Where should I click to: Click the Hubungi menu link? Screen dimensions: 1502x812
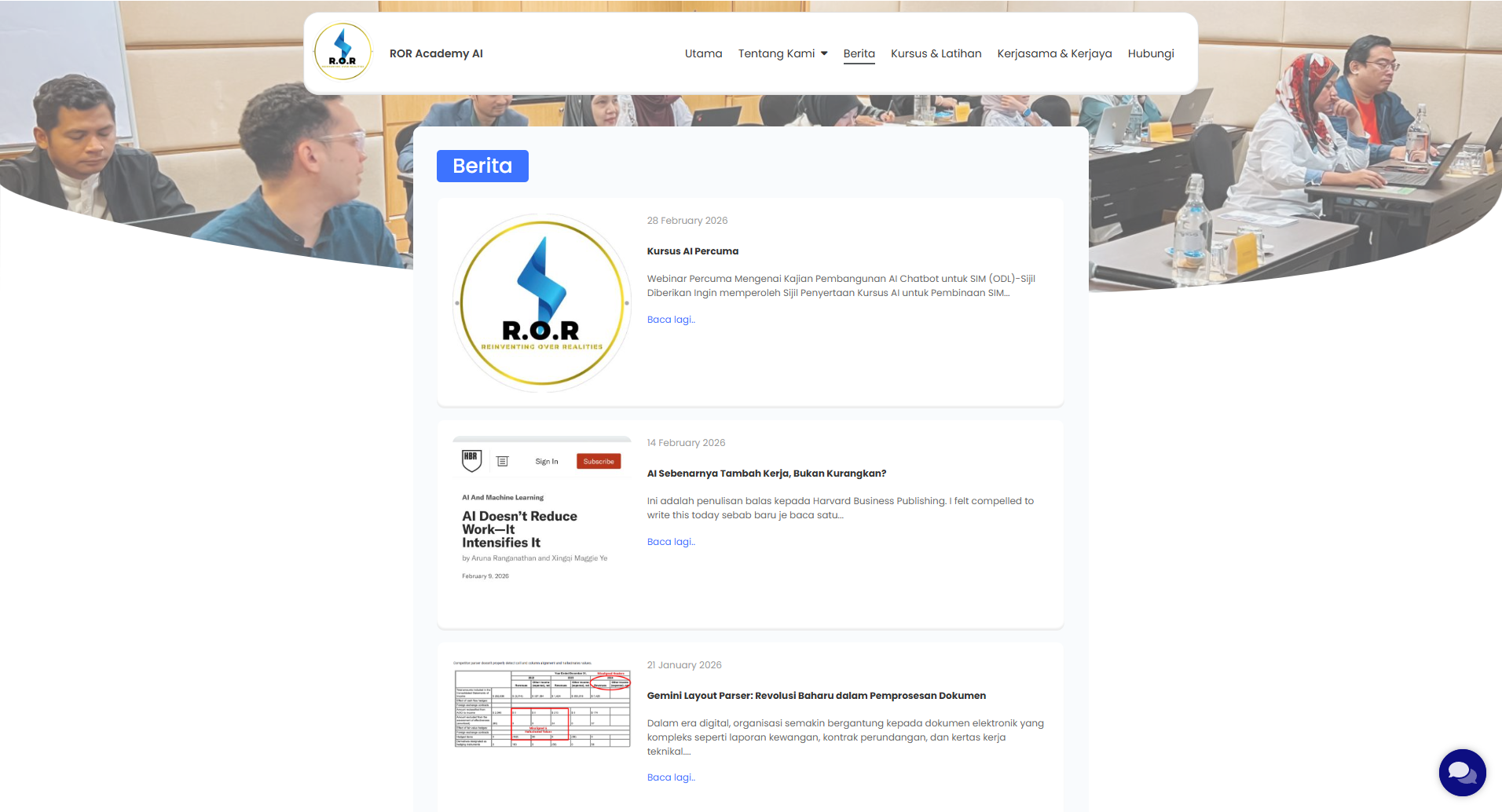(x=1150, y=53)
